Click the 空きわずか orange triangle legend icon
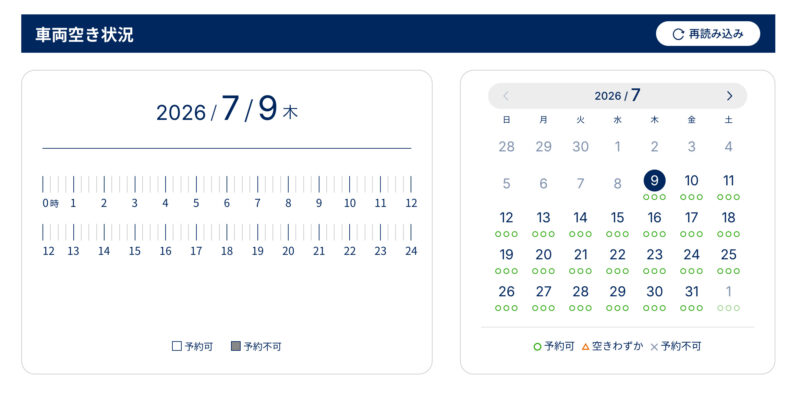800x396 pixels. 585,347
